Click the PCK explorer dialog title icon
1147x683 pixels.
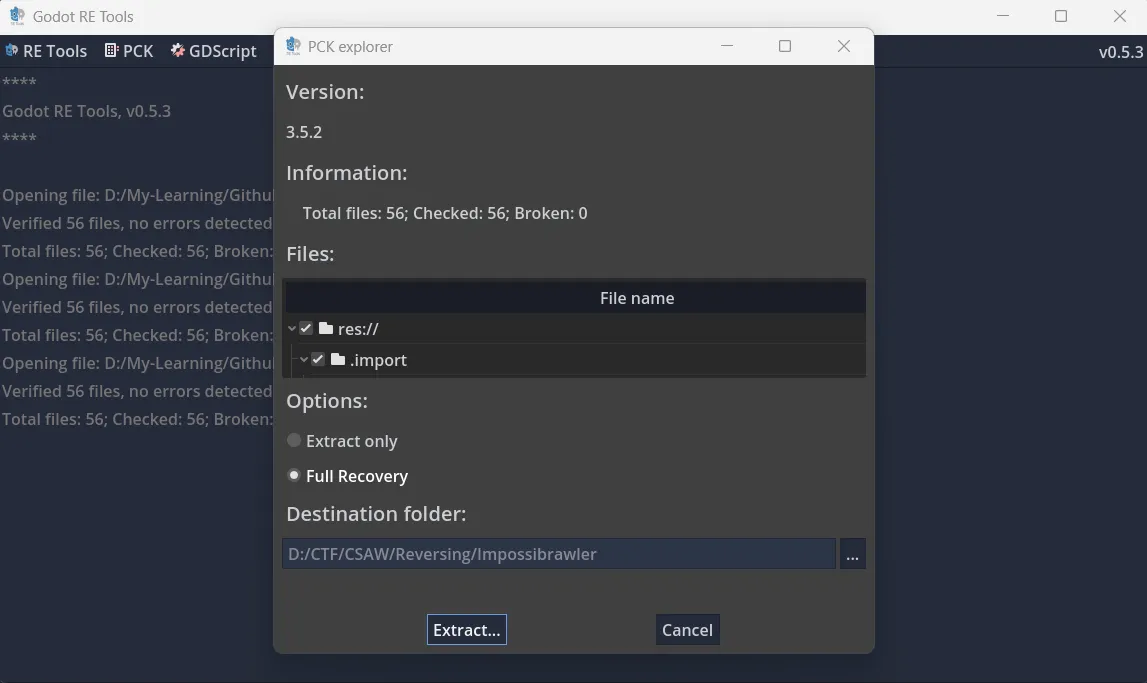[x=293, y=46]
